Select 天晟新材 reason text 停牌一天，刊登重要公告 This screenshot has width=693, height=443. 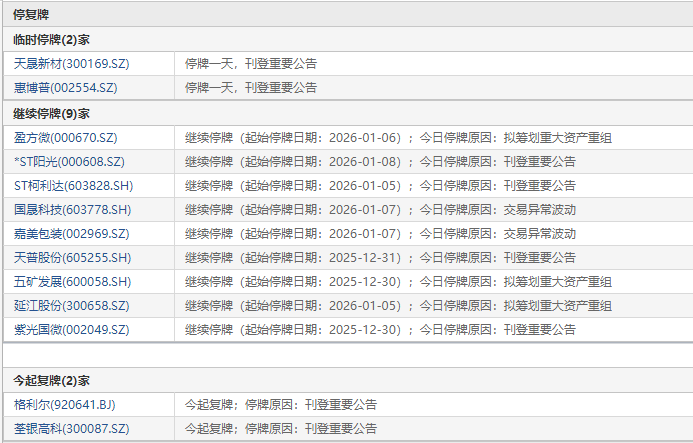coord(251,64)
